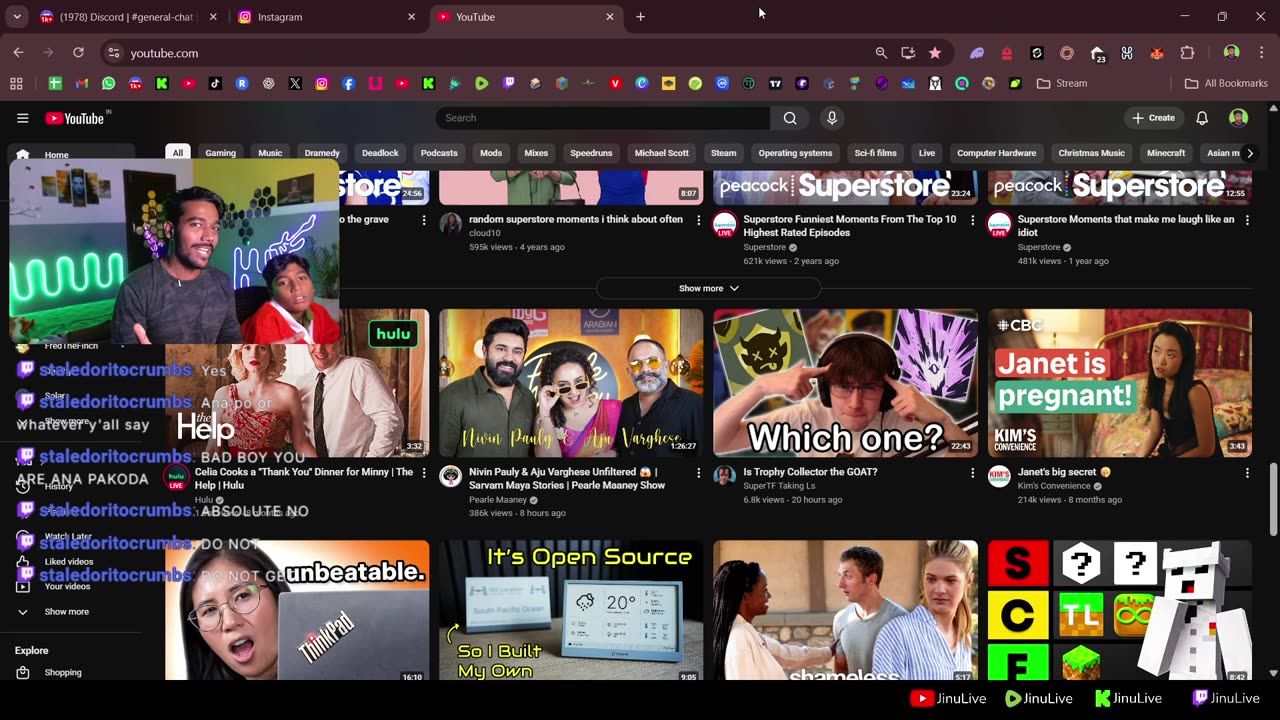Screen dimensions: 1280x720
Task: Open the YouTube hamburger guide menu
Action: (22, 118)
